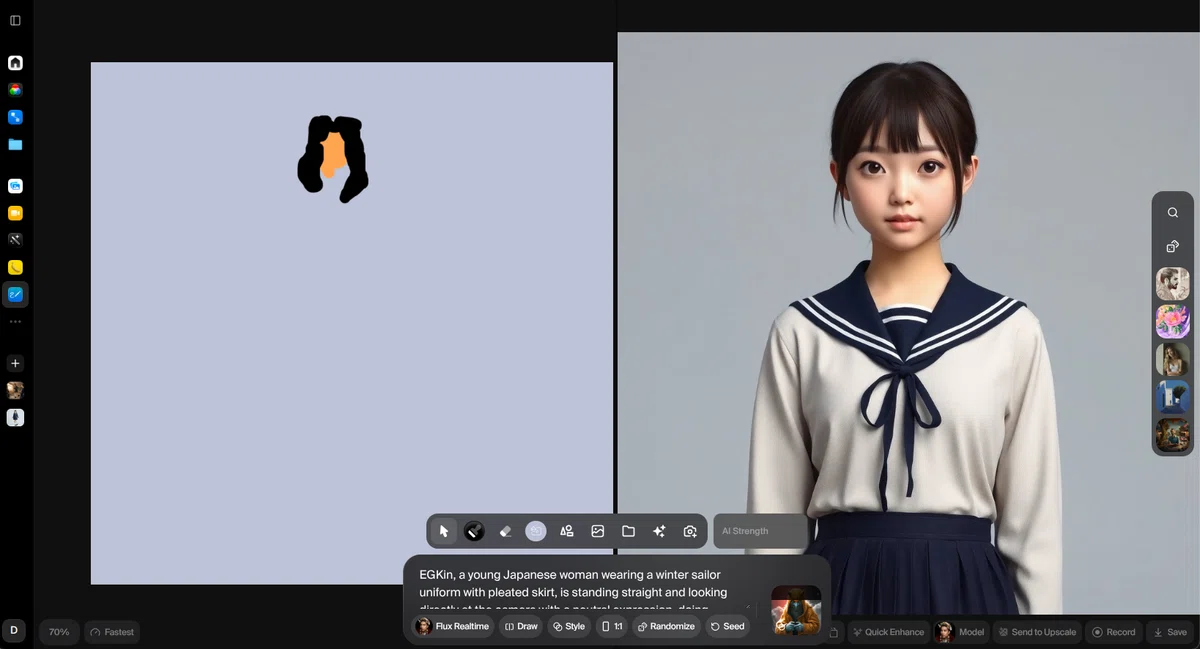Select the blue room style thumbnail
The height and width of the screenshot is (649, 1200).
(1173, 397)
